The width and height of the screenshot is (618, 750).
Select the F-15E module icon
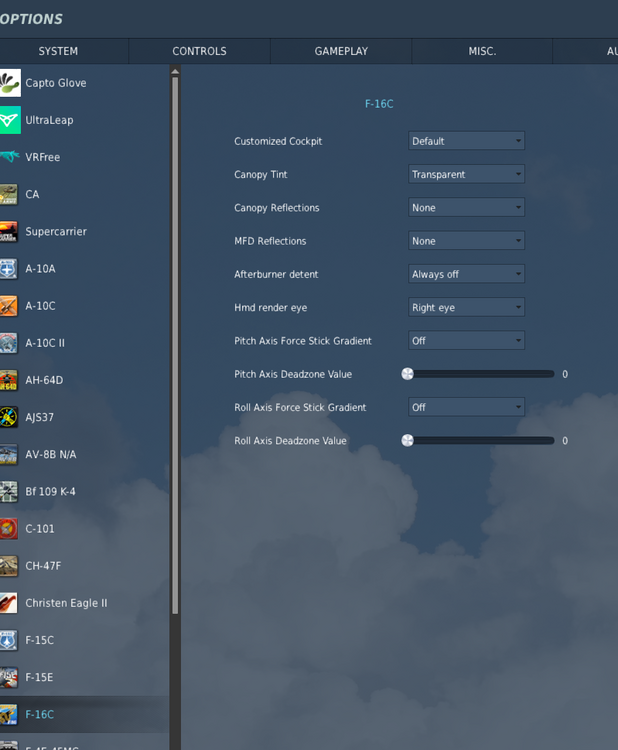[9, 677]
